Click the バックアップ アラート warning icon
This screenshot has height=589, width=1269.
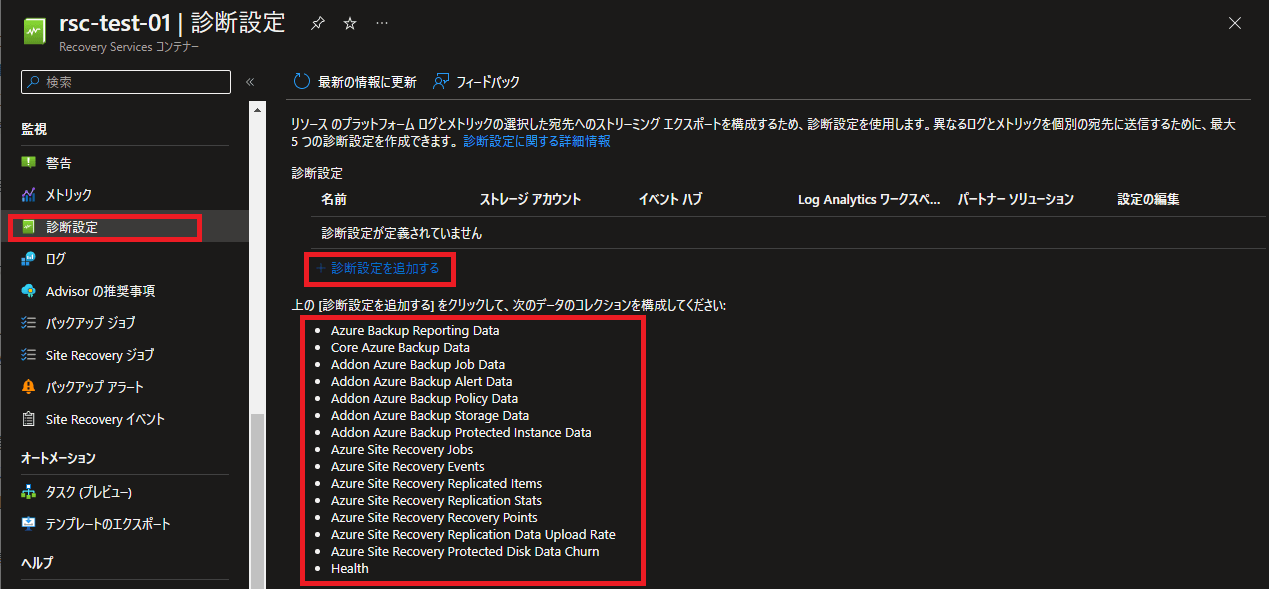(28, 387)
